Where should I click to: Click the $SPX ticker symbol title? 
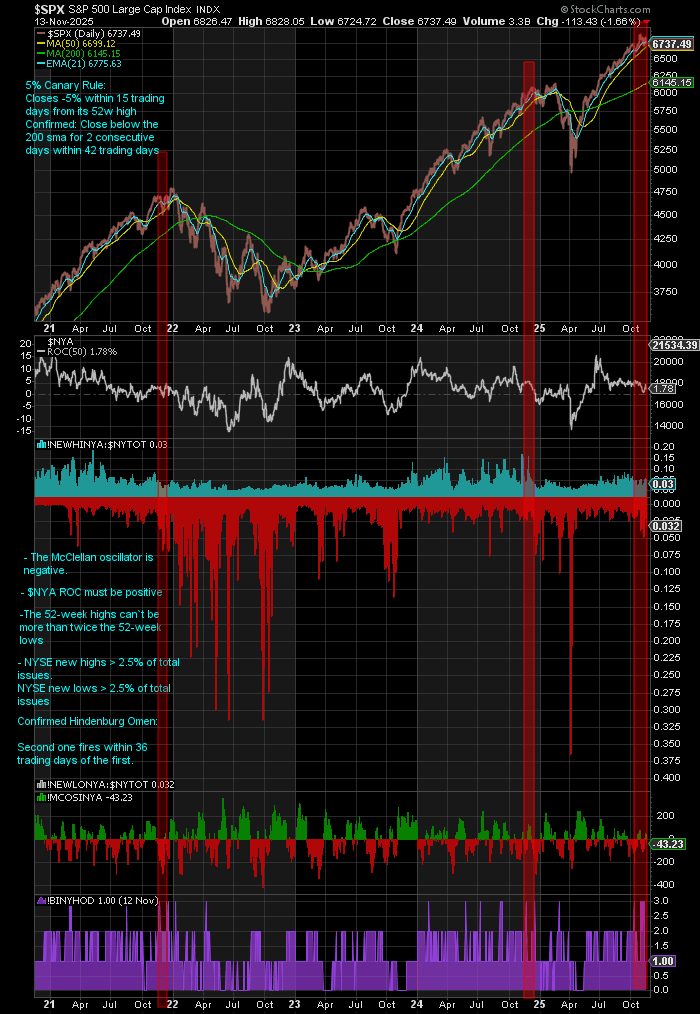(x=50, y=9)
